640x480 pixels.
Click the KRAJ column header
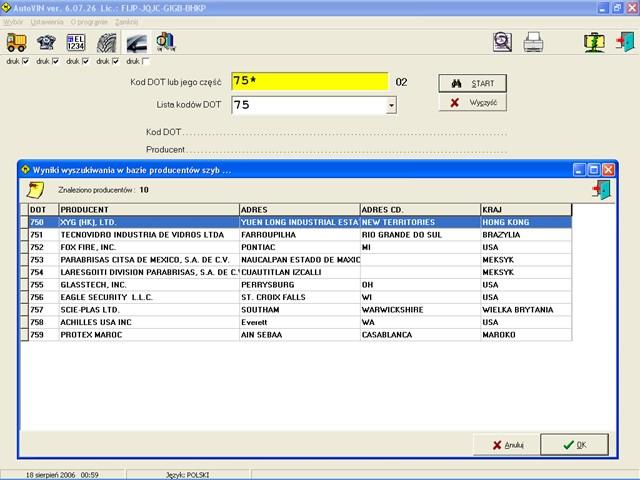point(526,210)
